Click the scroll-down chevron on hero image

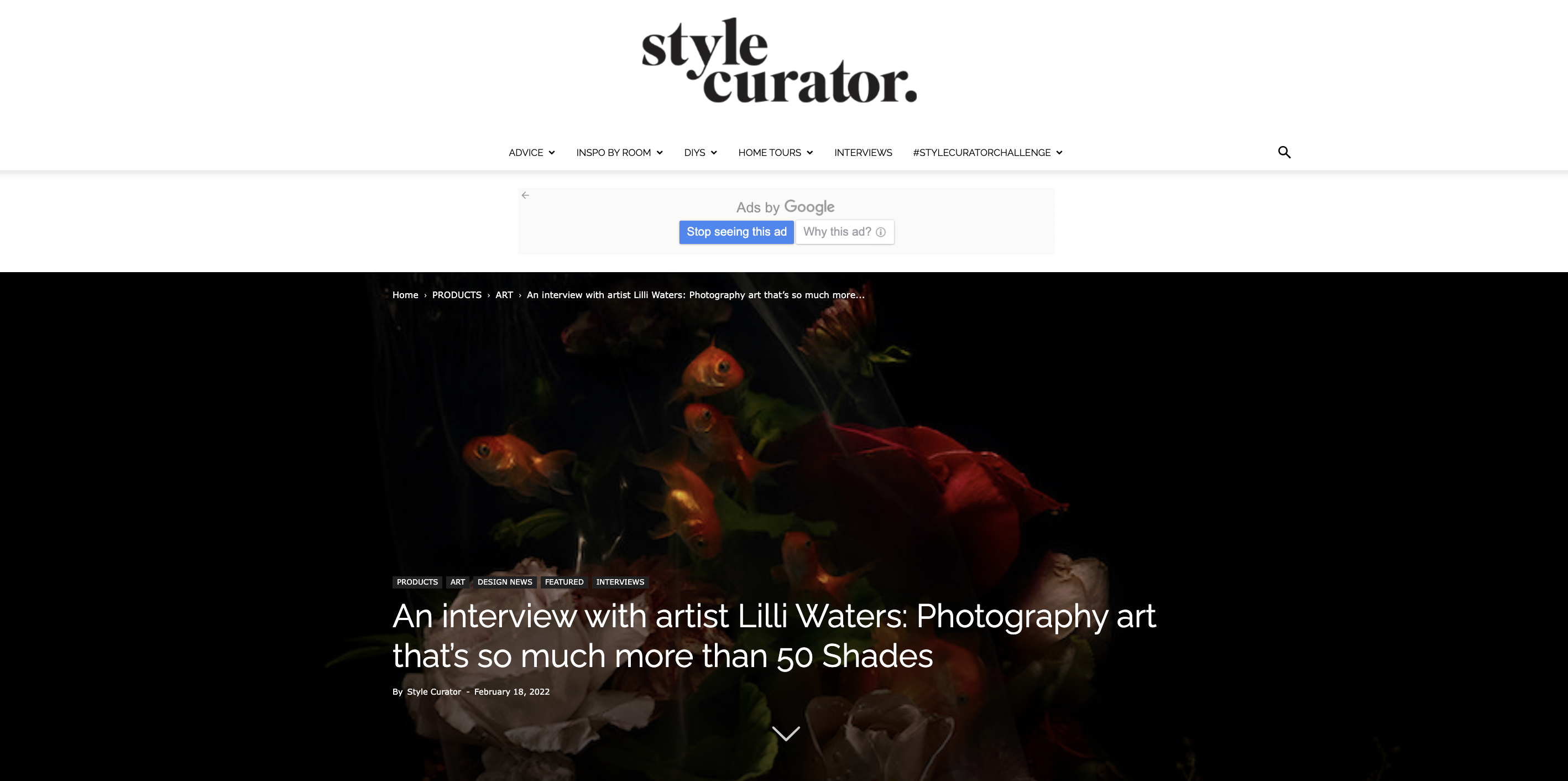click(x=786, y=733)
